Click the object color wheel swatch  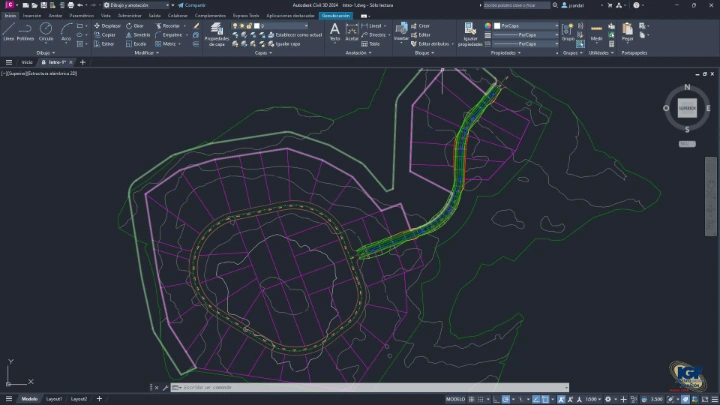[488, 26]
